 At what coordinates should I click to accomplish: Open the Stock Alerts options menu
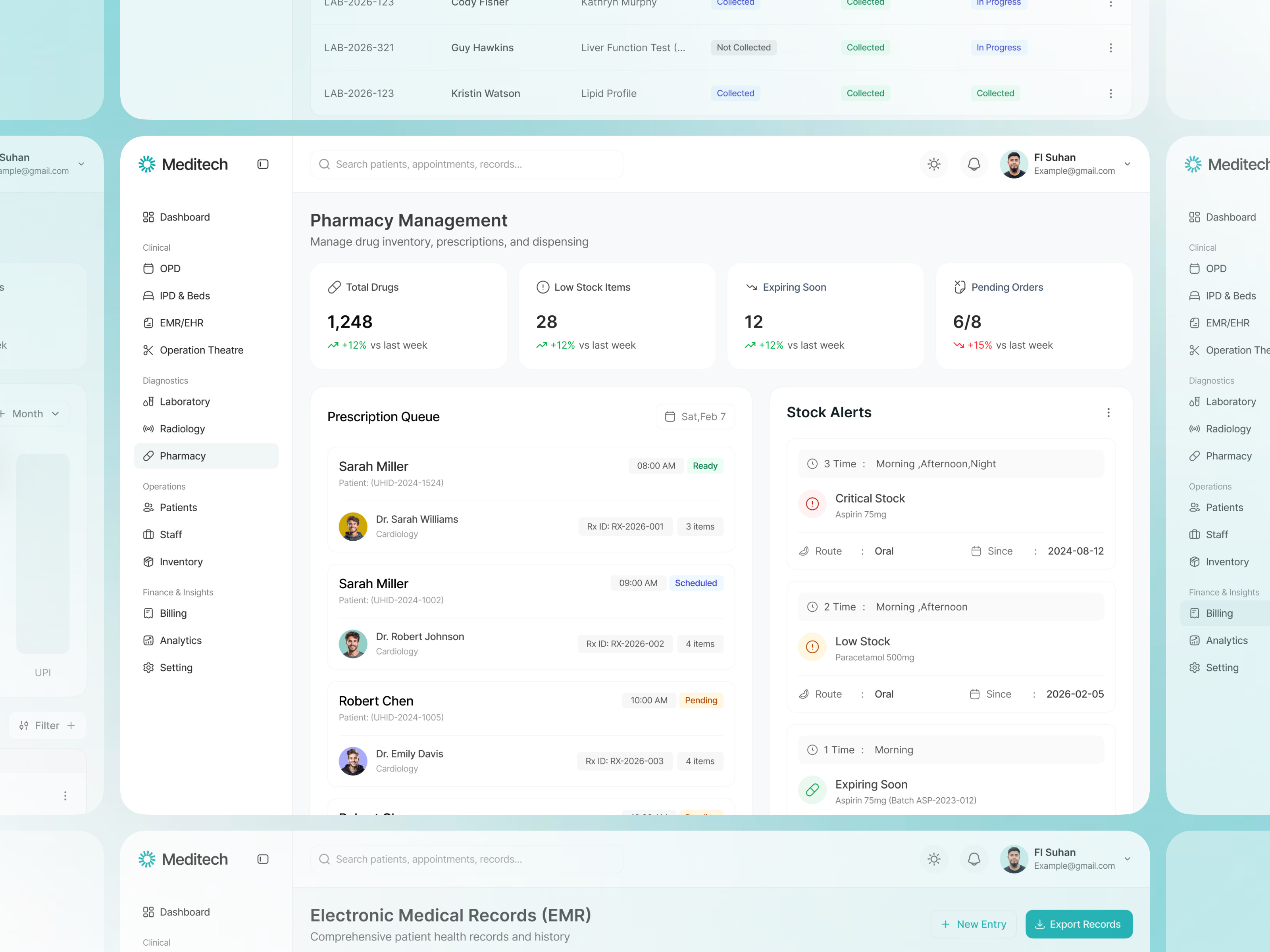(x=1108, y=413)
